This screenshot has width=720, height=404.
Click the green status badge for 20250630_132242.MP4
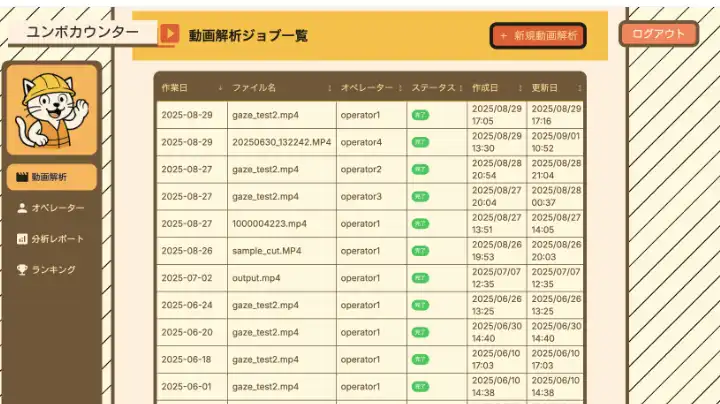420,142
